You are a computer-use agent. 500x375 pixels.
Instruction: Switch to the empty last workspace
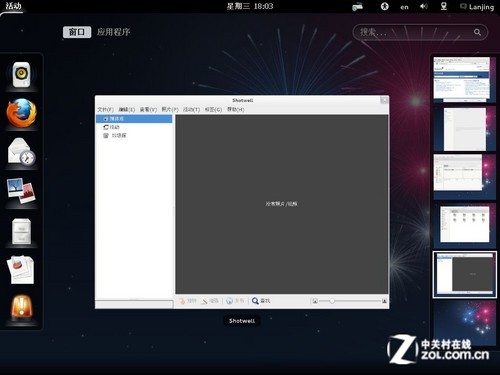pos(464,323)
